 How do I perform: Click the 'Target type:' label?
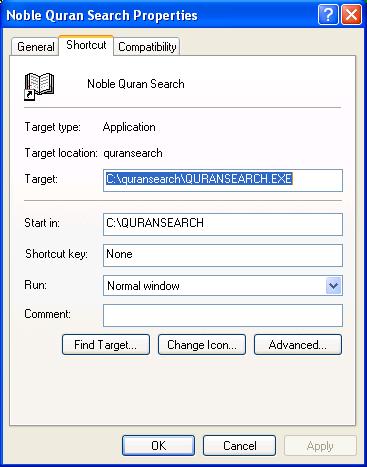[x=52, y=127]
